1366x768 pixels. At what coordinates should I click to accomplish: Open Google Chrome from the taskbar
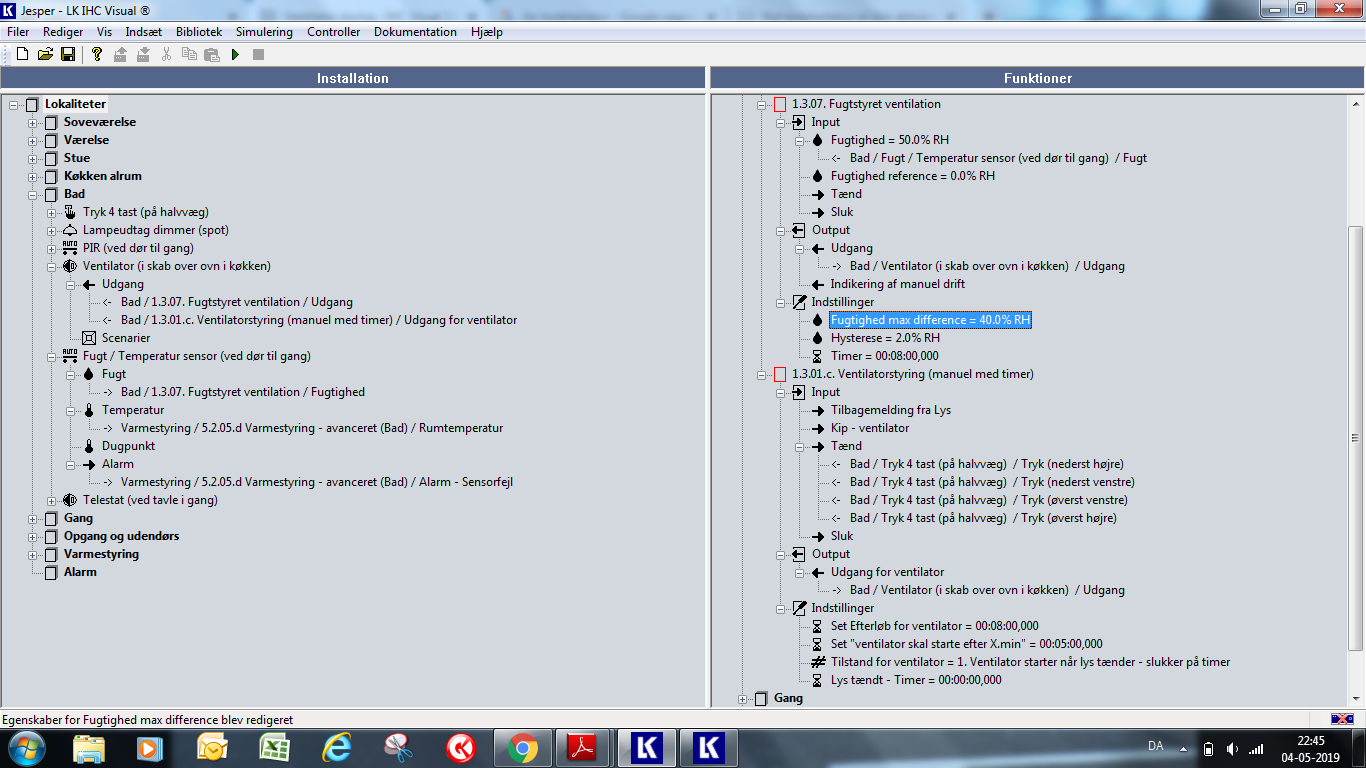tap(522, 748)
